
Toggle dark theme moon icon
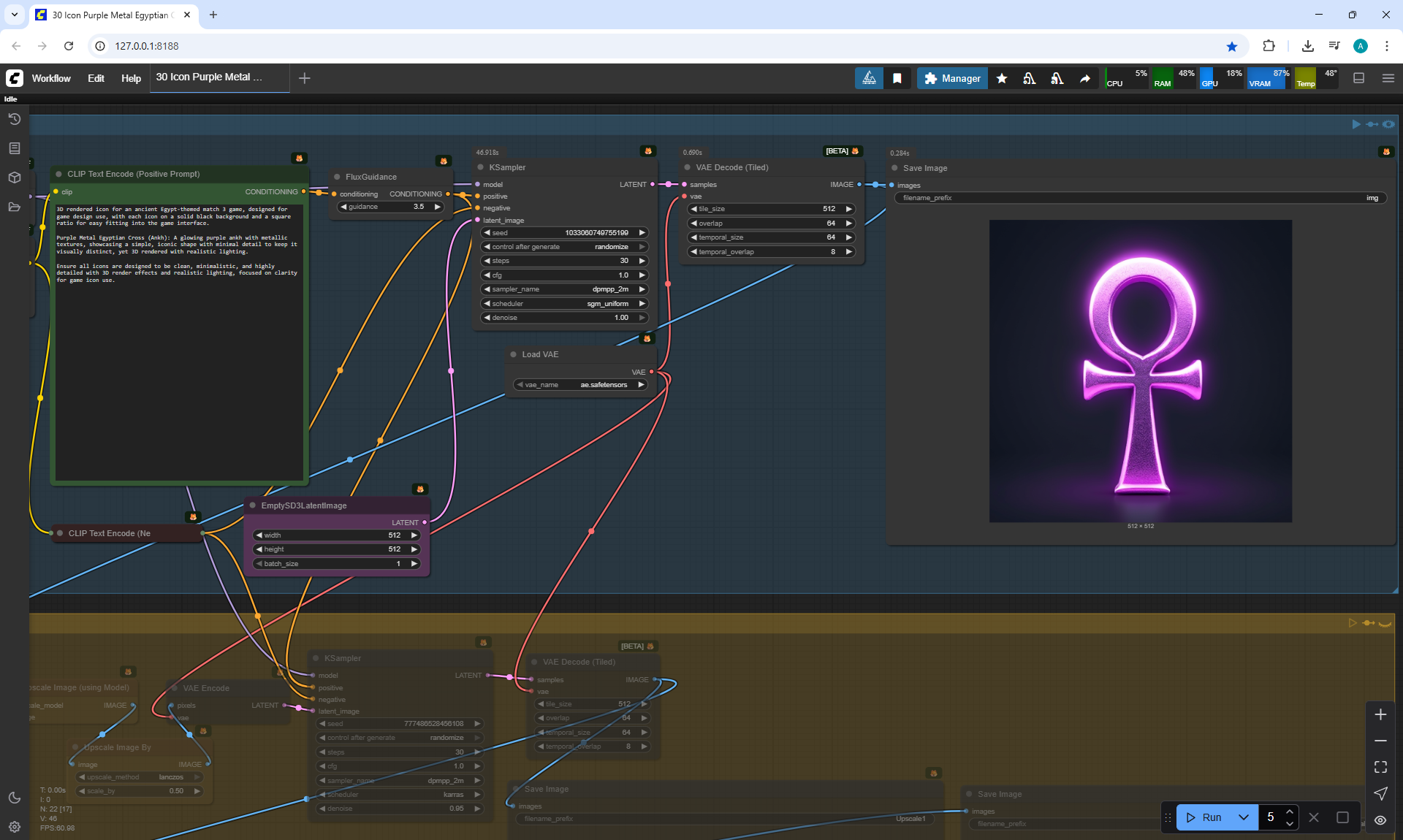14,798
